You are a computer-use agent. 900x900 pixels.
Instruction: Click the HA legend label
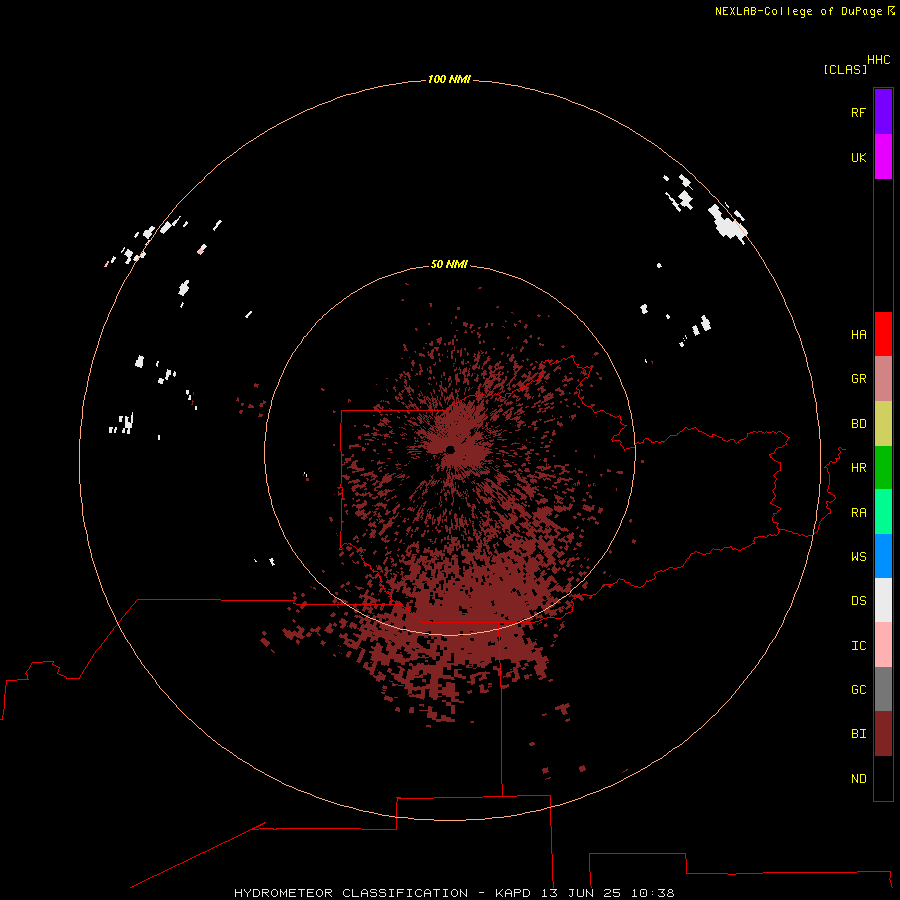tap(858, 334)
